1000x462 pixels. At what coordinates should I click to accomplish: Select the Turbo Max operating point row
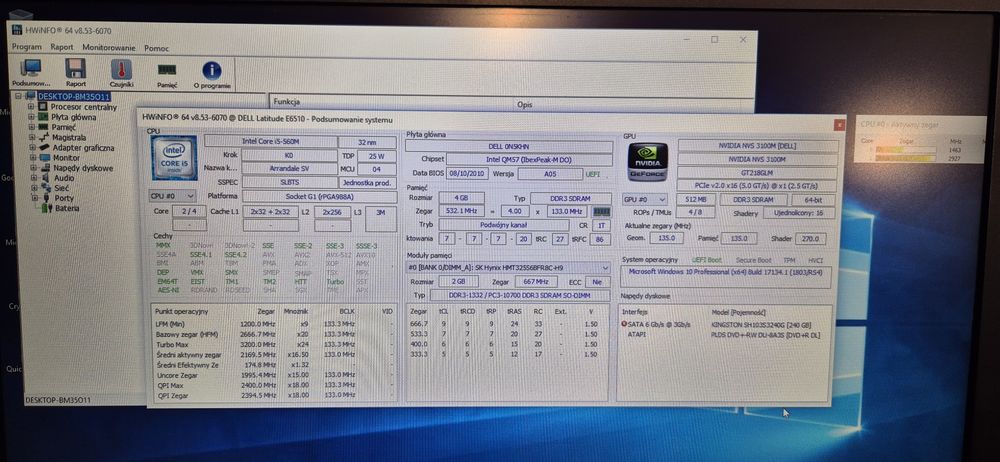pyautogui.click(x=274, y=344)
